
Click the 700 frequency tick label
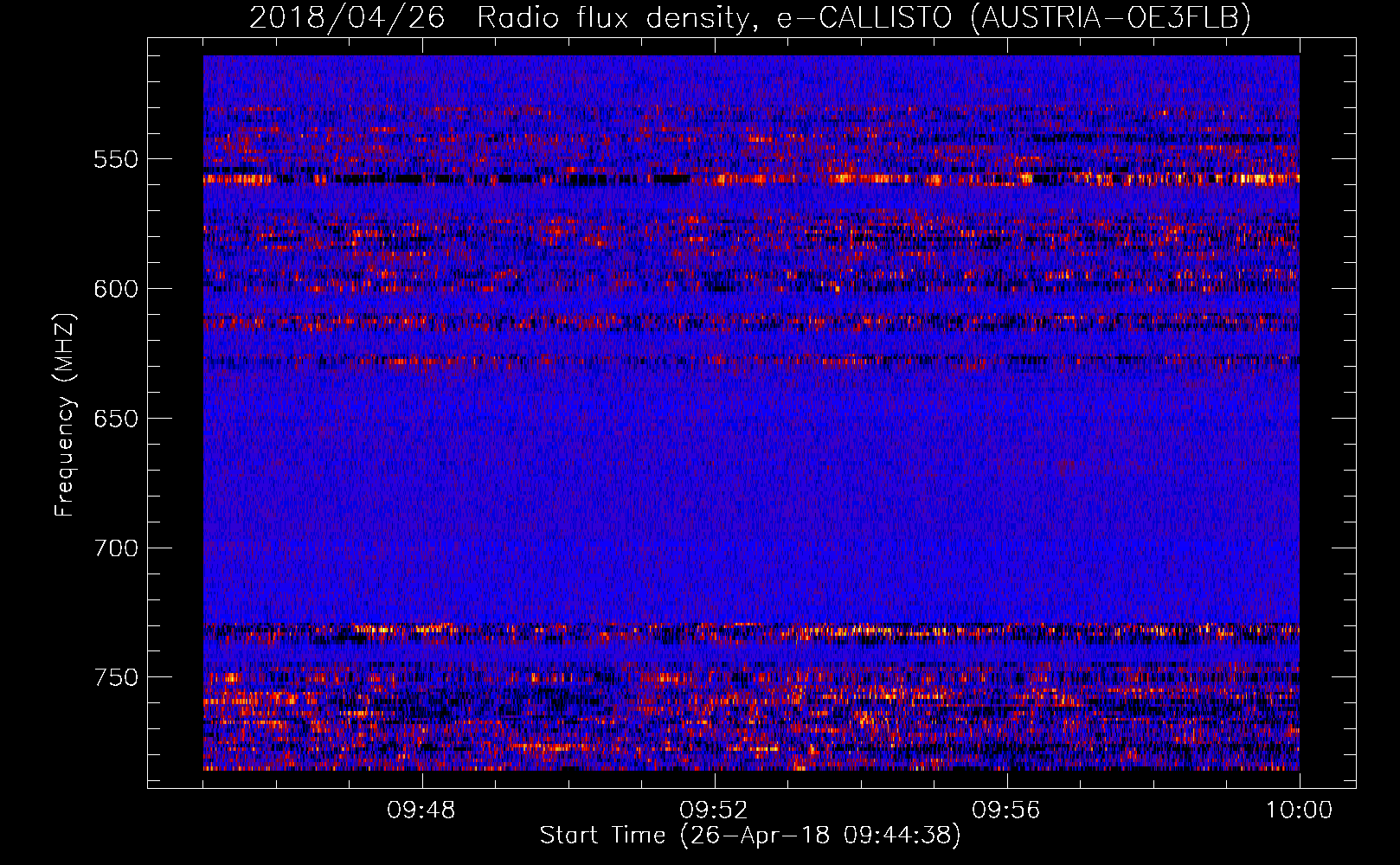click(x=116, y=548)
